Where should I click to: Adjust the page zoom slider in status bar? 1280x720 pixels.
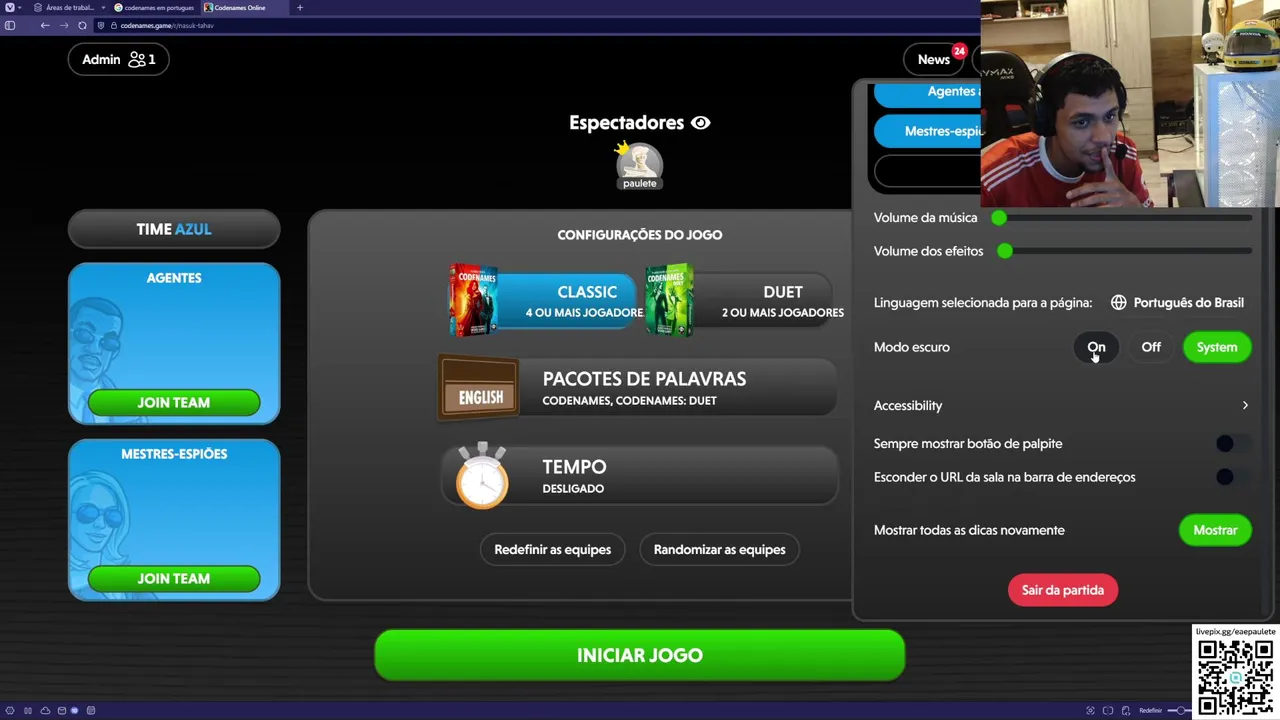pos(1181,710)
